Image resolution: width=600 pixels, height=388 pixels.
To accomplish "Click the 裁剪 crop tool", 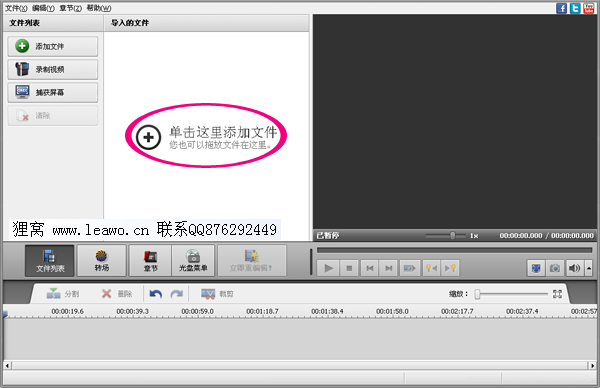I will pos(217,294).
